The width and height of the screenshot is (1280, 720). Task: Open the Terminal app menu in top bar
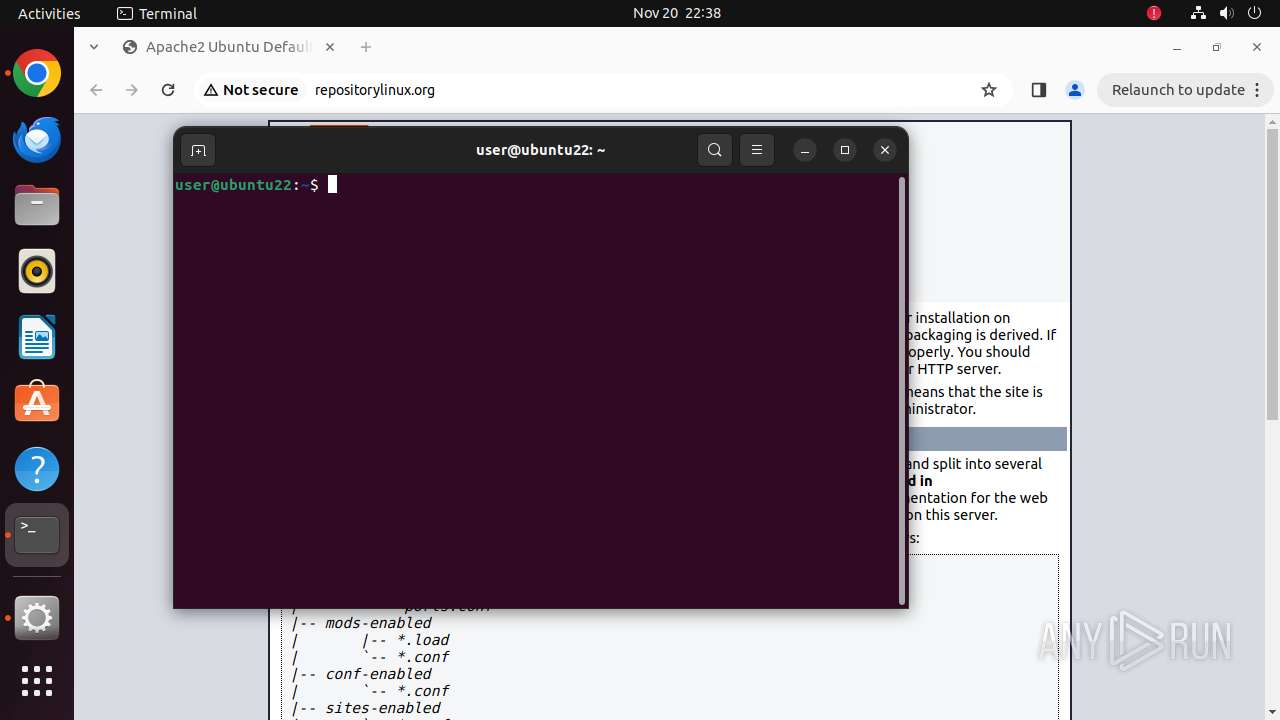click(x=157, y=13)
